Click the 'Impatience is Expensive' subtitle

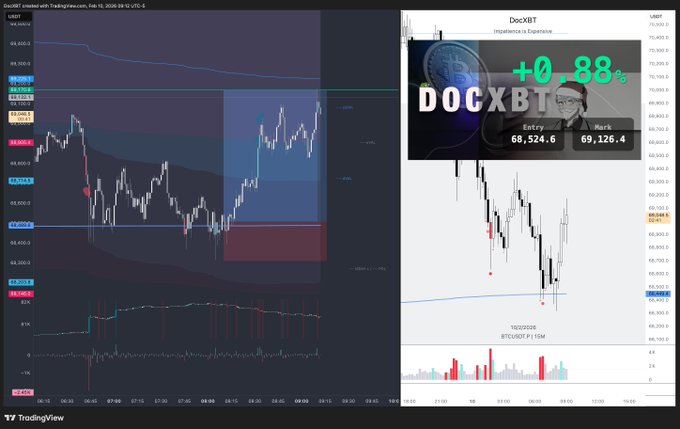pos(523,31)
